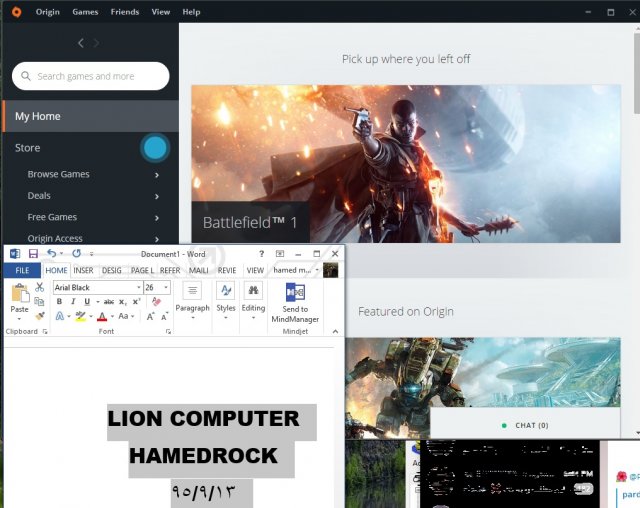Viewport: 640px width, 508px height.
Task: Clear all formatting with eraser icon
Action: pos(156,302)
